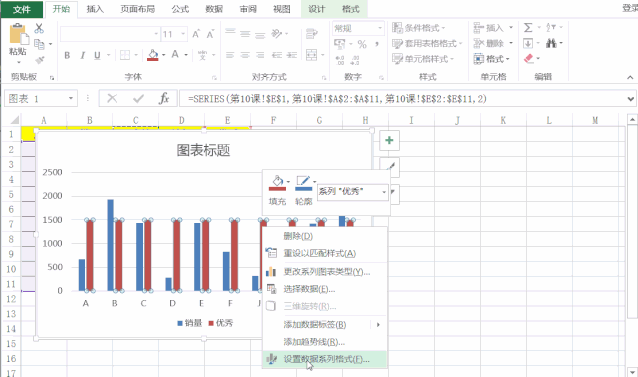Image resolution: width=638 pixels, height=377 pixels.
Task: Click the Chart Styles brush button
Action: coord(390,167)
